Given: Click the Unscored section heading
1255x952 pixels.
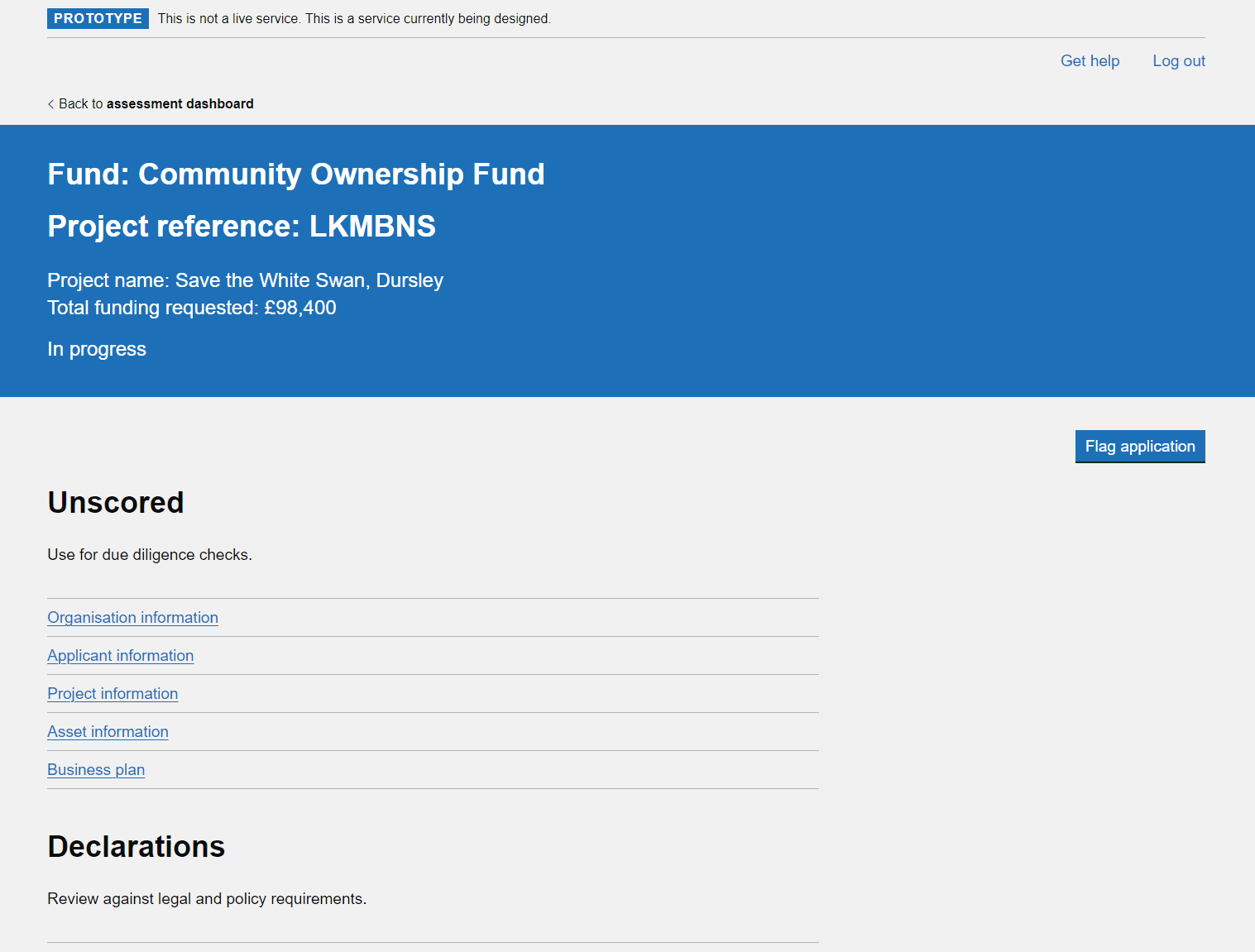Looking at the screenshot, I should [x=116, y=503].
